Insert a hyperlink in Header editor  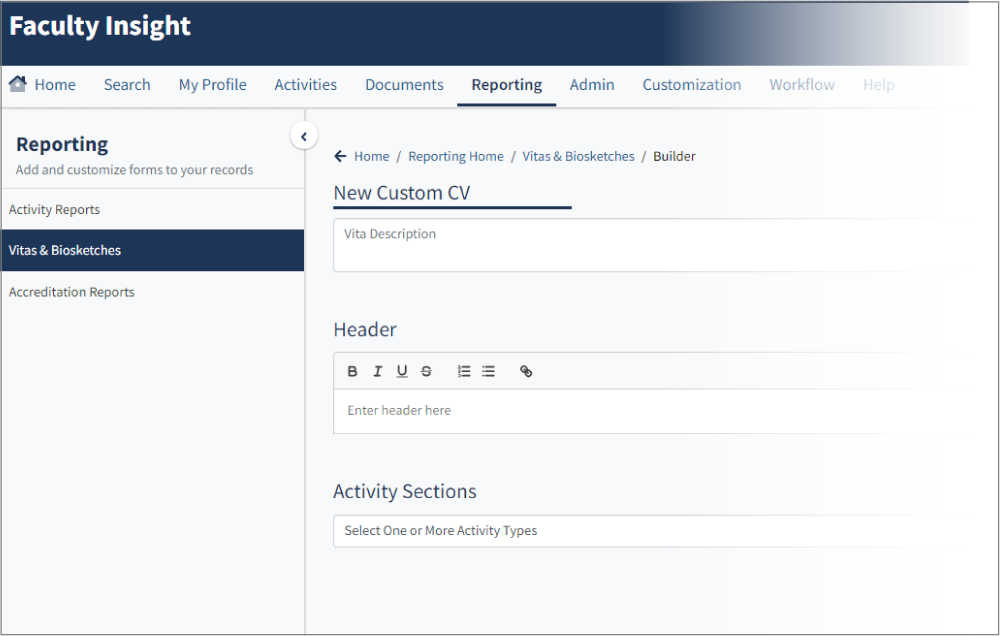point(526,371)
